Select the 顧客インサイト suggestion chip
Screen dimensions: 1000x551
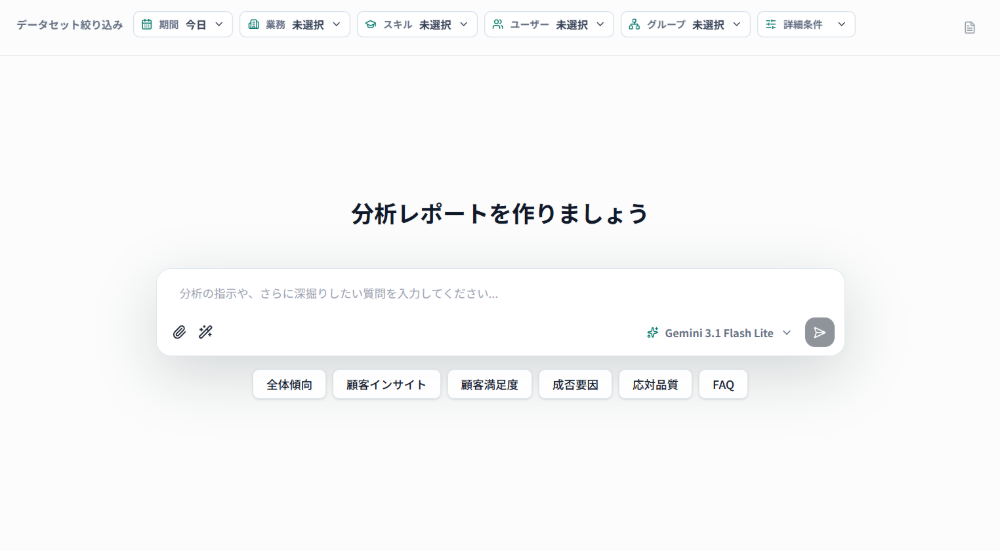pyautogui.click(x=386, y=385)
